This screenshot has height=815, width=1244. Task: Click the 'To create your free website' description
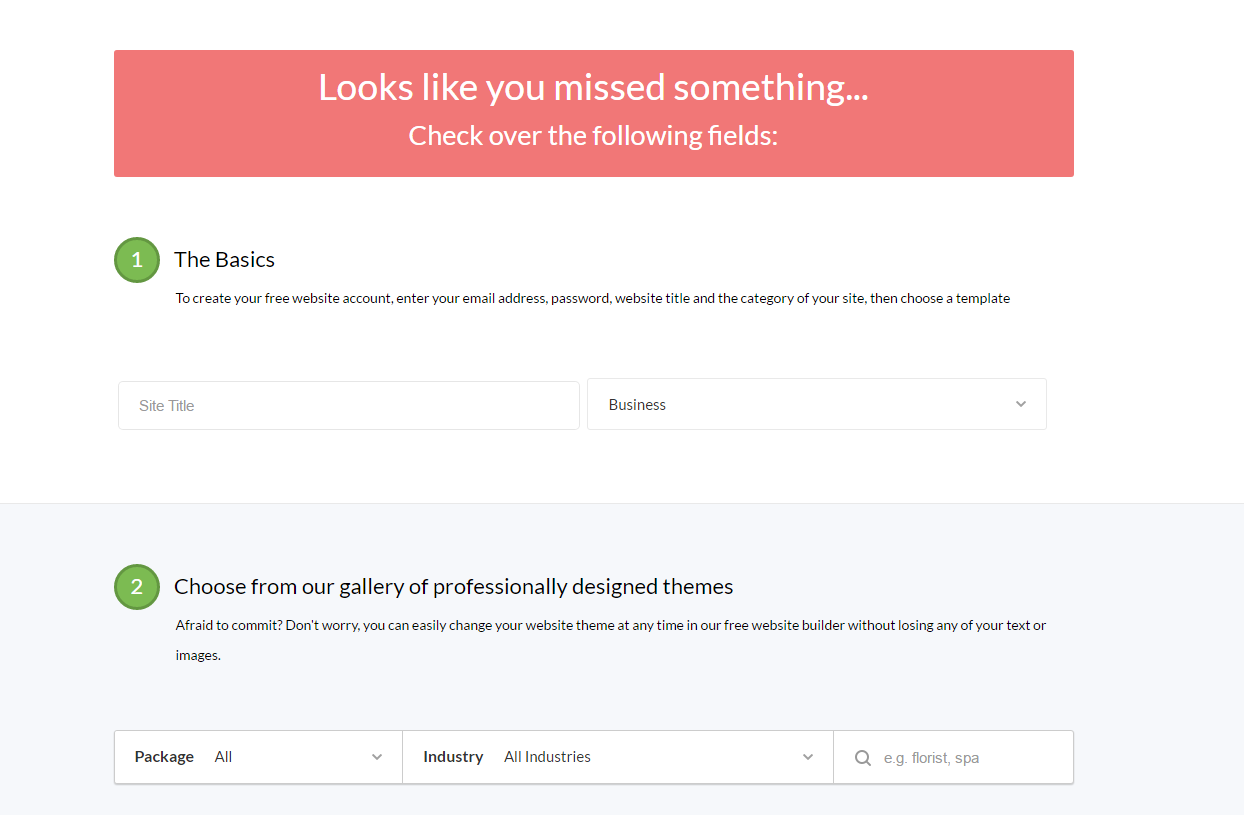click(593, 298)
